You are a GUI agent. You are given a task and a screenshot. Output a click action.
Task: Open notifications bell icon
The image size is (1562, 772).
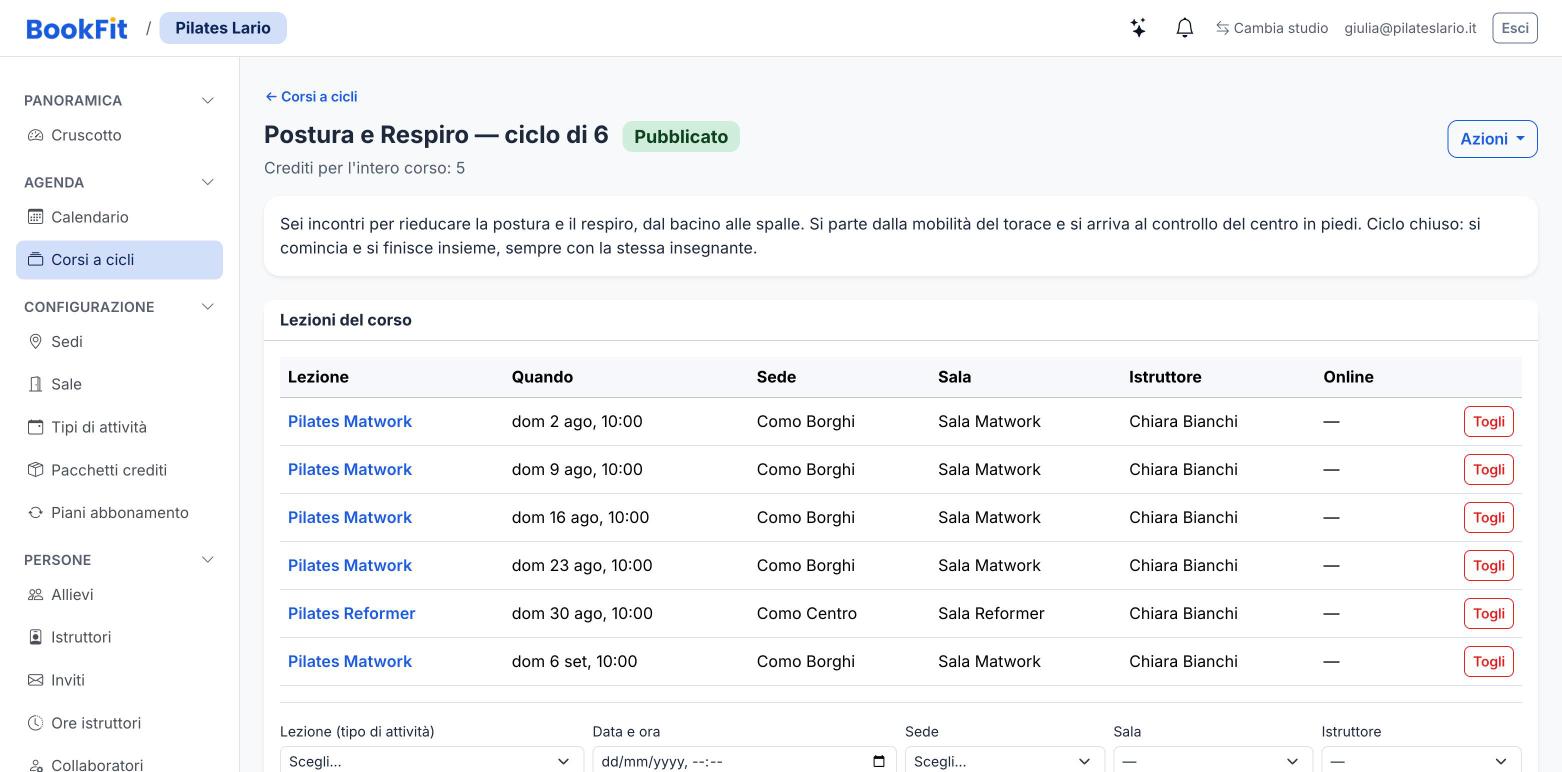[x=1185, y=28]
